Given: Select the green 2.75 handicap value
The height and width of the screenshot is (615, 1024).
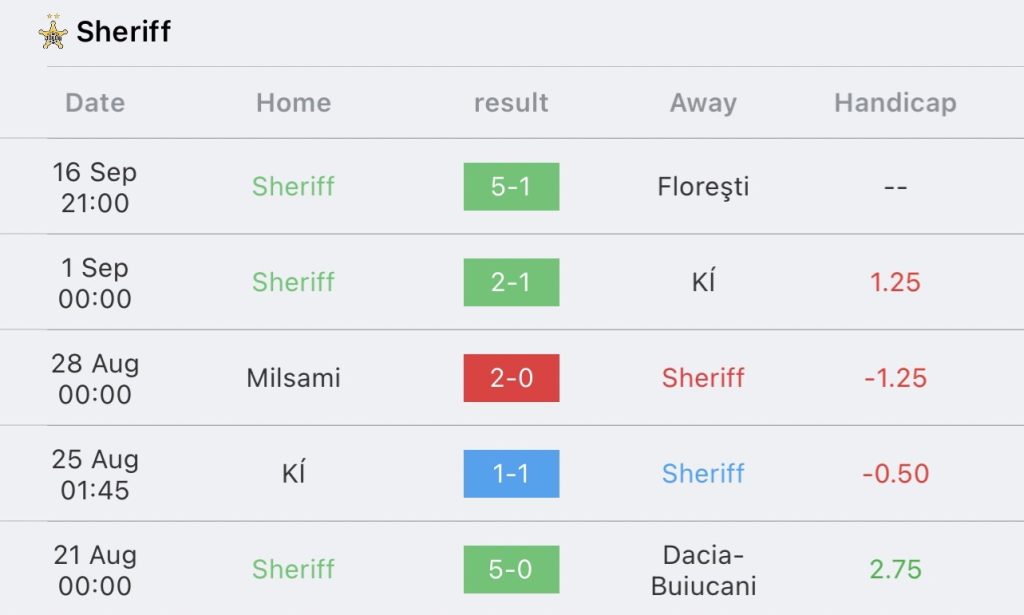Looking at the screenshot, I should click(895, 569).
